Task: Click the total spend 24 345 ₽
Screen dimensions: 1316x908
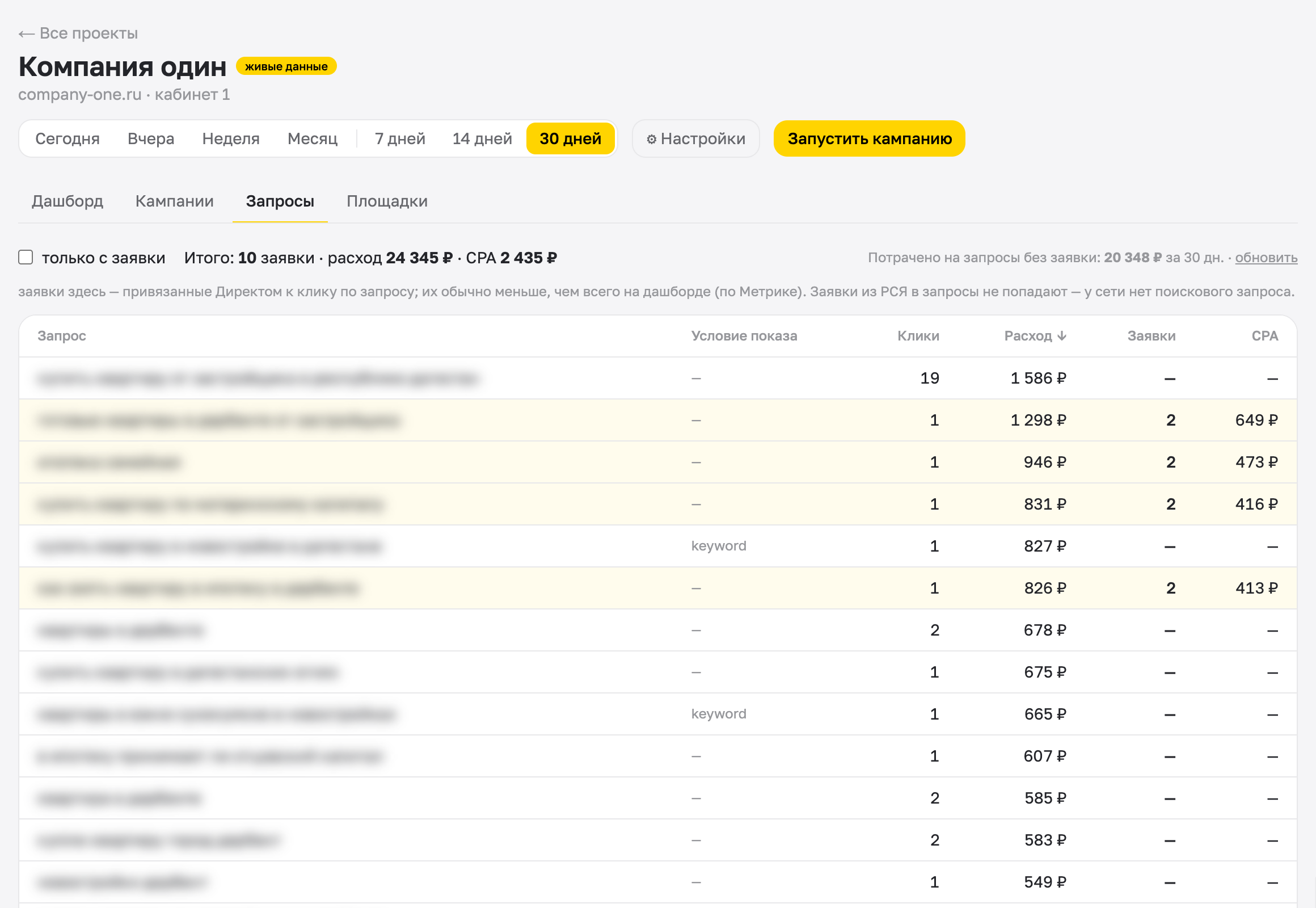Action: 419,258
